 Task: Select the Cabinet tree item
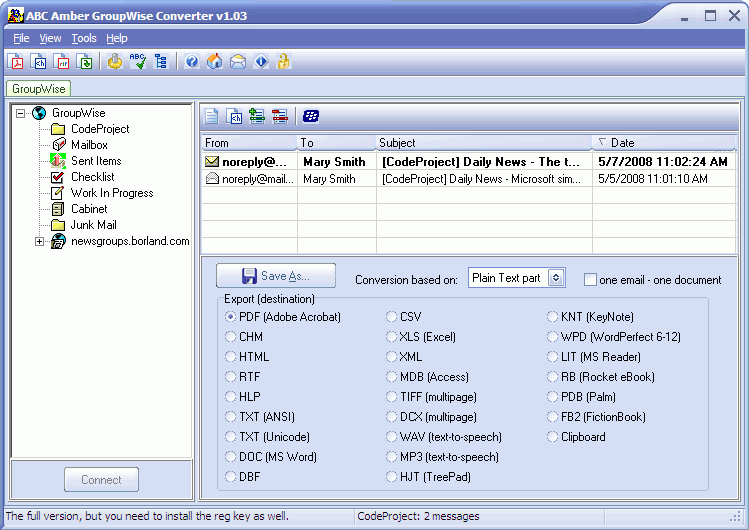tap(89, 209)
